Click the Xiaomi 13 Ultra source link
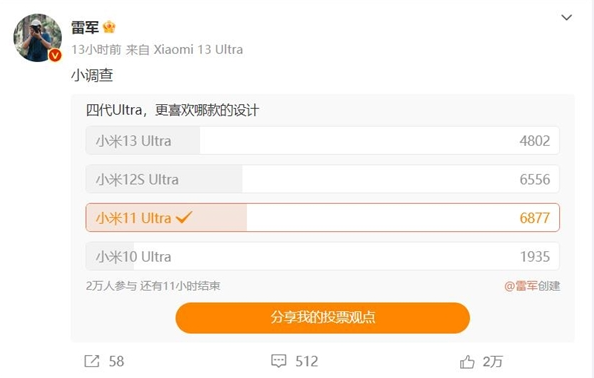594x378 pixels. tap(198, 50)
